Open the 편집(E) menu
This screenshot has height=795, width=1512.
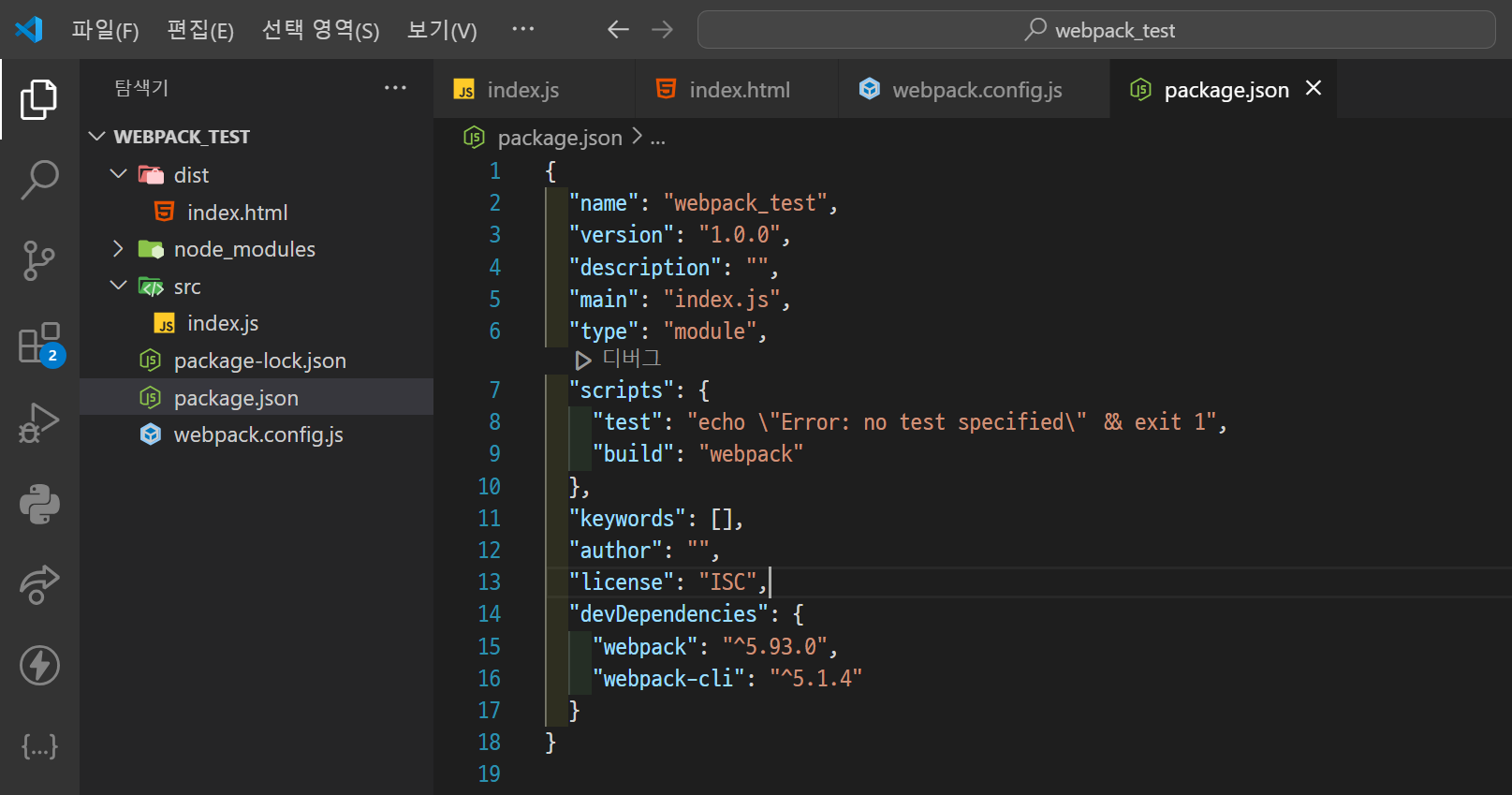[200, 30]
